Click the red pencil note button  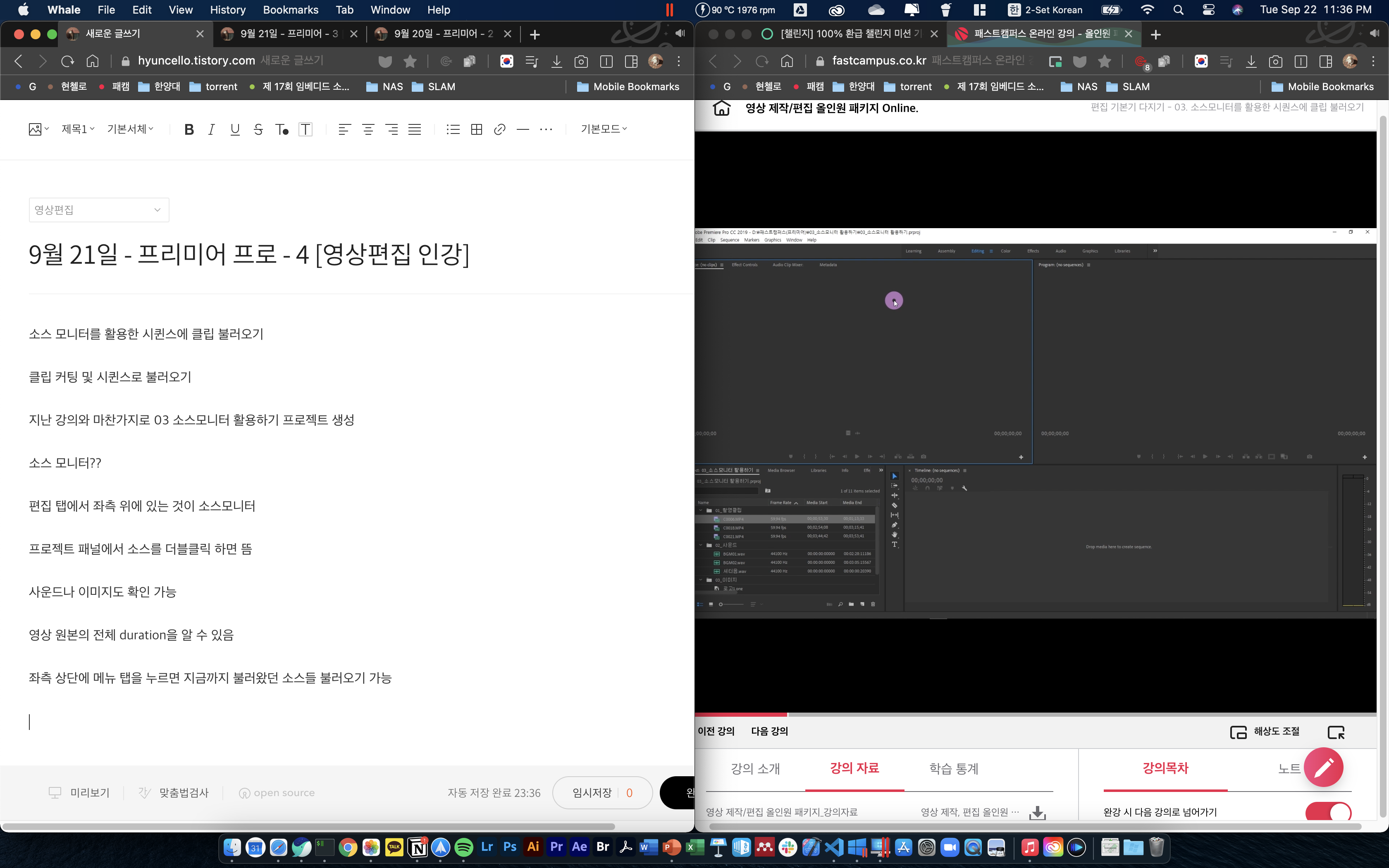coord(1323,767)
